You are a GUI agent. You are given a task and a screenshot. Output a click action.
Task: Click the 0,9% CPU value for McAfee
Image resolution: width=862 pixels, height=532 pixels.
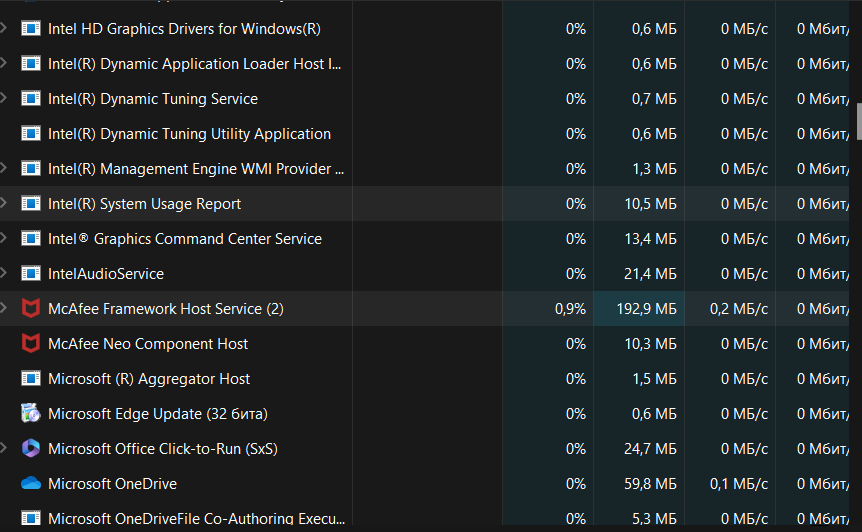coord(570,309)
